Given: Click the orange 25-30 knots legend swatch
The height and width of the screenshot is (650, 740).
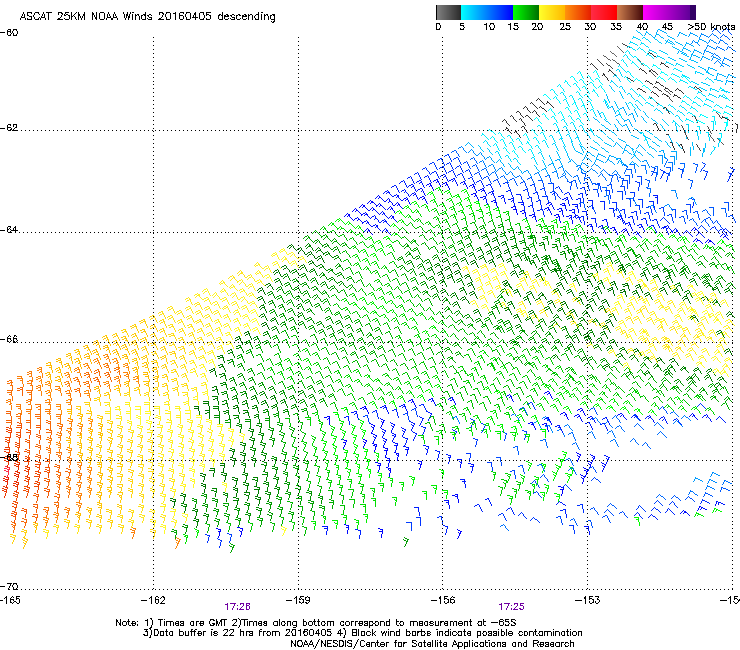Looking at the screenshot, I should coord(578,12).
